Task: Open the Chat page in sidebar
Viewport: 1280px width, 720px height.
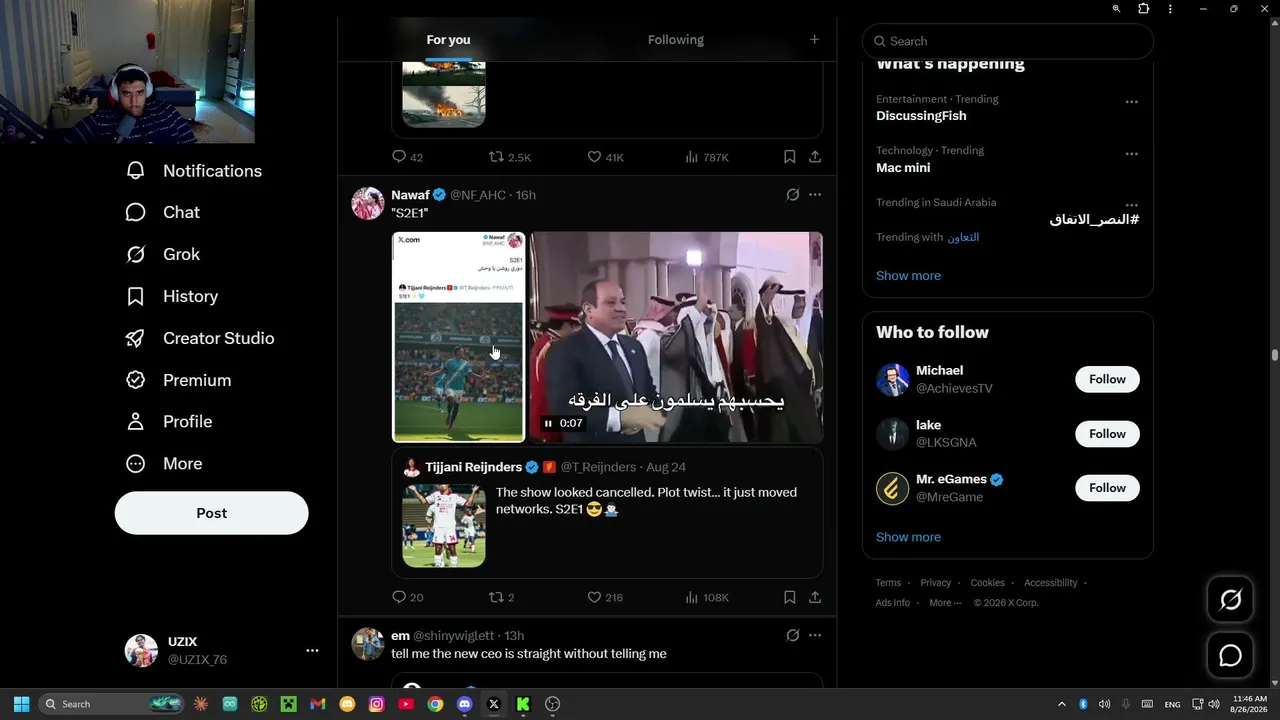Action: [x=162, y=212]
